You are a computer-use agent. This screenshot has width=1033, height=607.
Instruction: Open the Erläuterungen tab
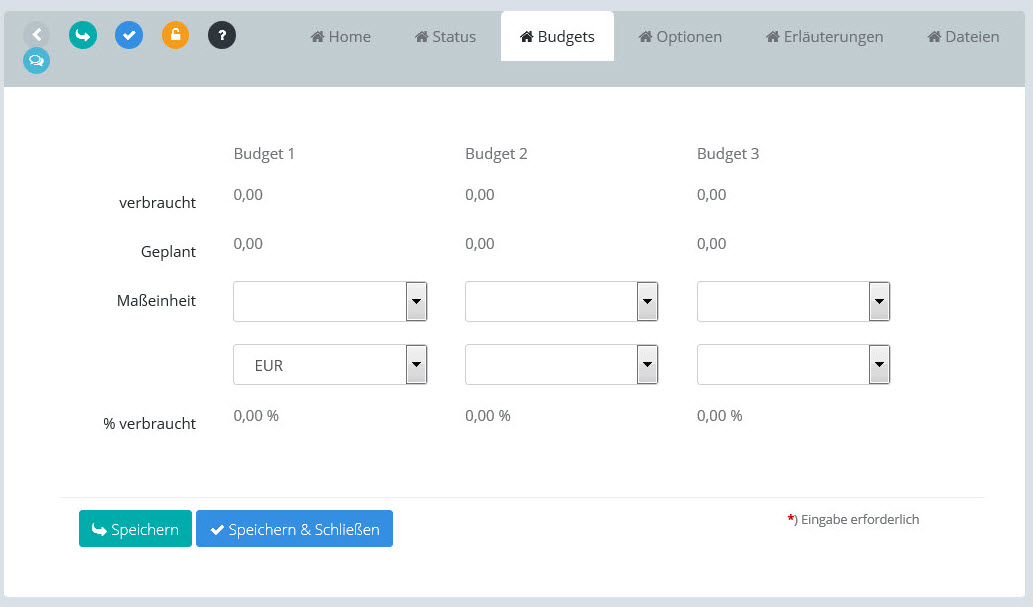coord(824,37)
